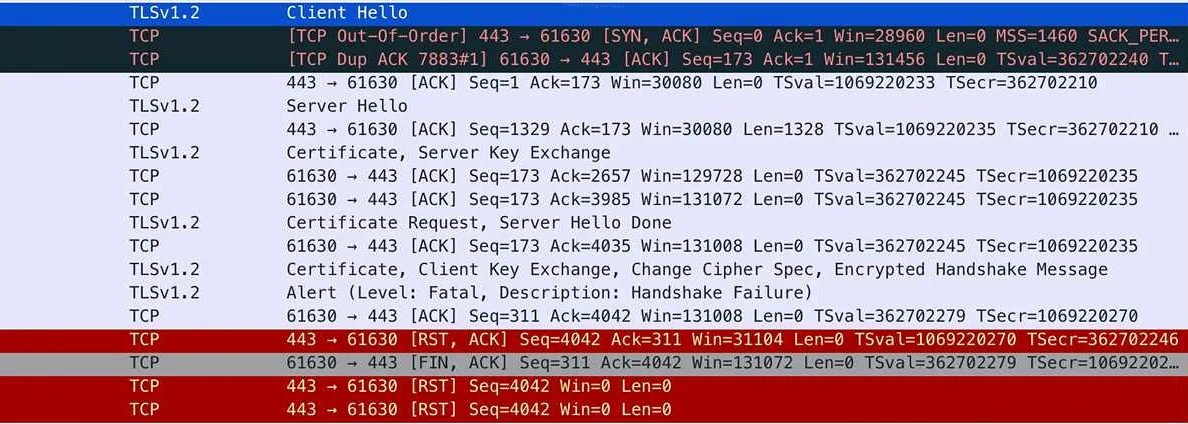The image size is (1188, 424).
Task: Select the Server Hello packet row
Action: coord(594,106)
